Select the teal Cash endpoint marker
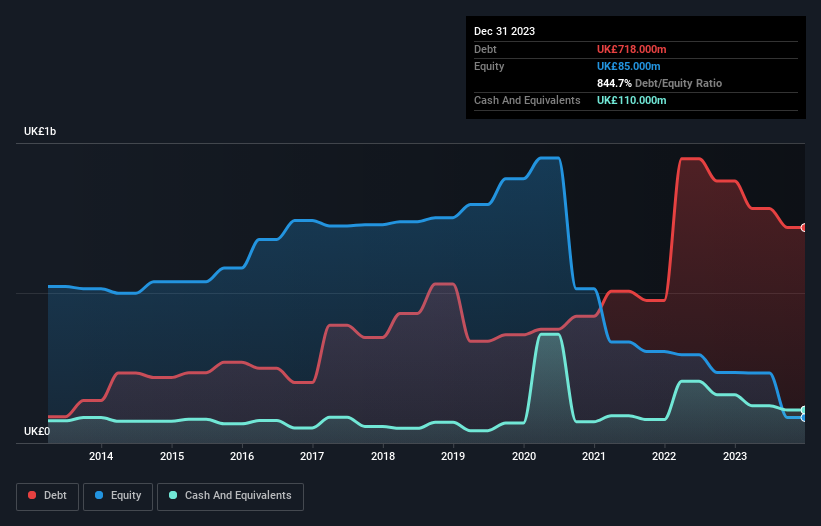This screenshot has width=821, height=526. tap(804, 410)
